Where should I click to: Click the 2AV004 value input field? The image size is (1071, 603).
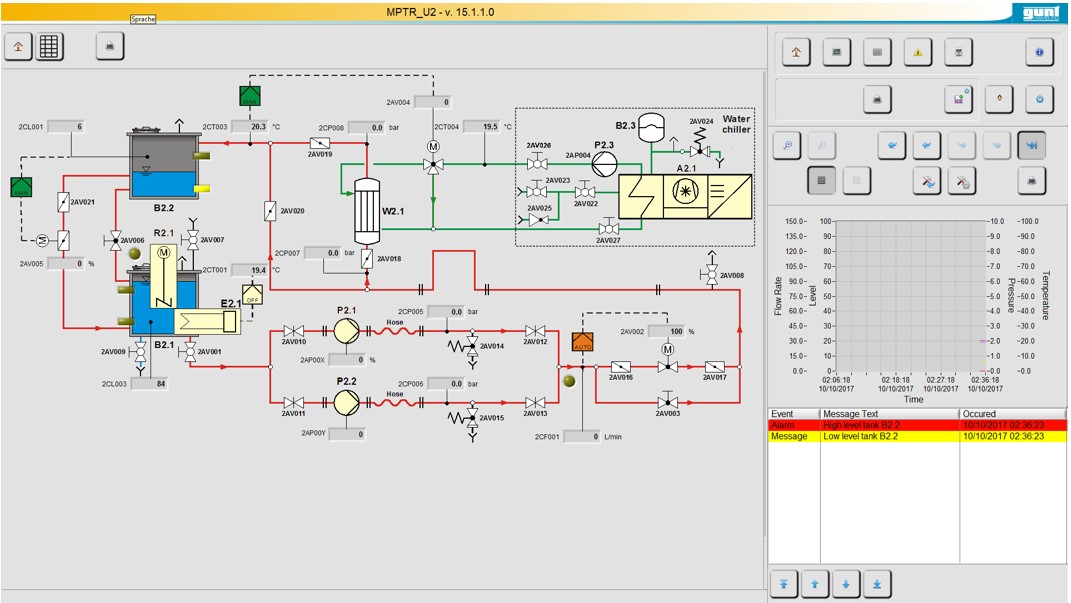(433, 102)
